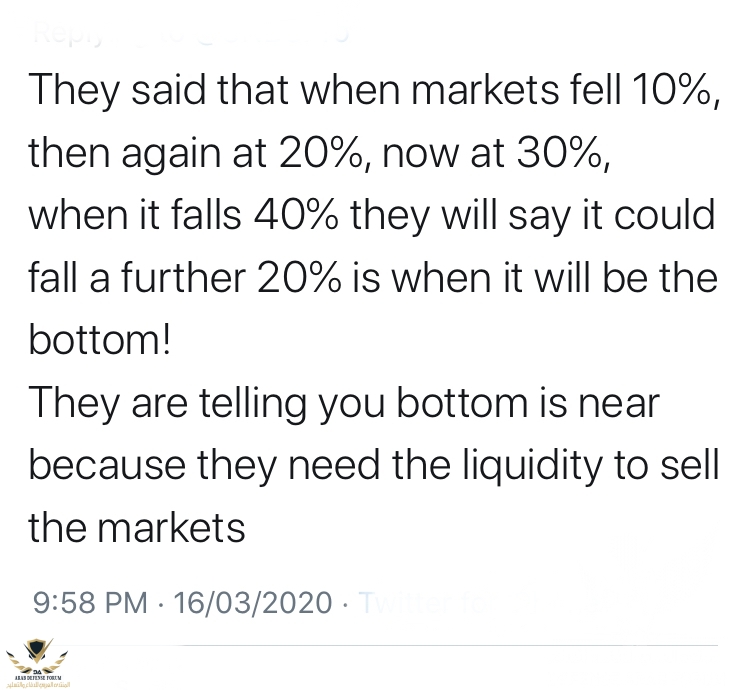Click the final line "the markets"
This screenshot has width=730, height=690.
pos(137,528)
